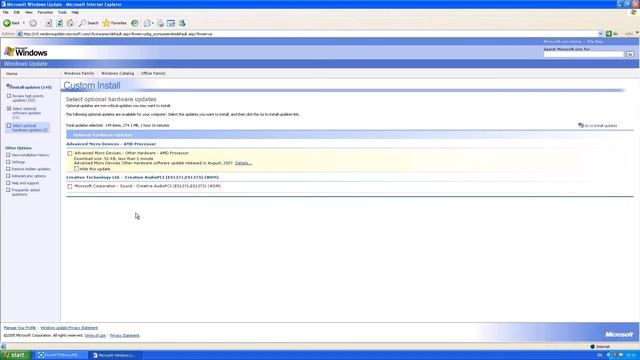This screenshot has width=640, height=360.
Task: Open the Search pane magnifier icon
Action: (x=82, y=23)
